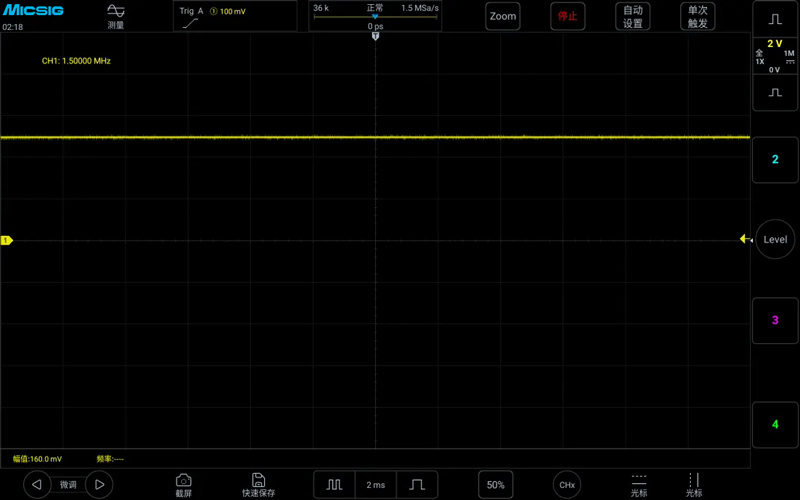This screenshot has width=800, height=500.
Task: Enable channel 4
Action: (775, 424)
